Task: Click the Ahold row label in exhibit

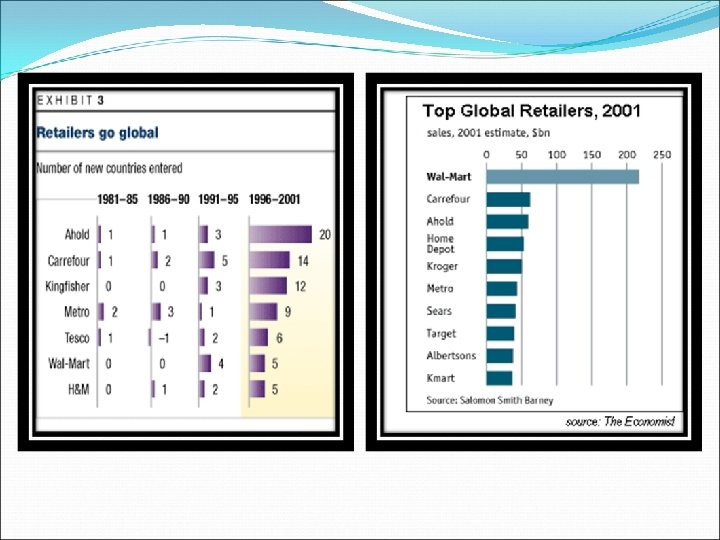Action: point(77,235)
